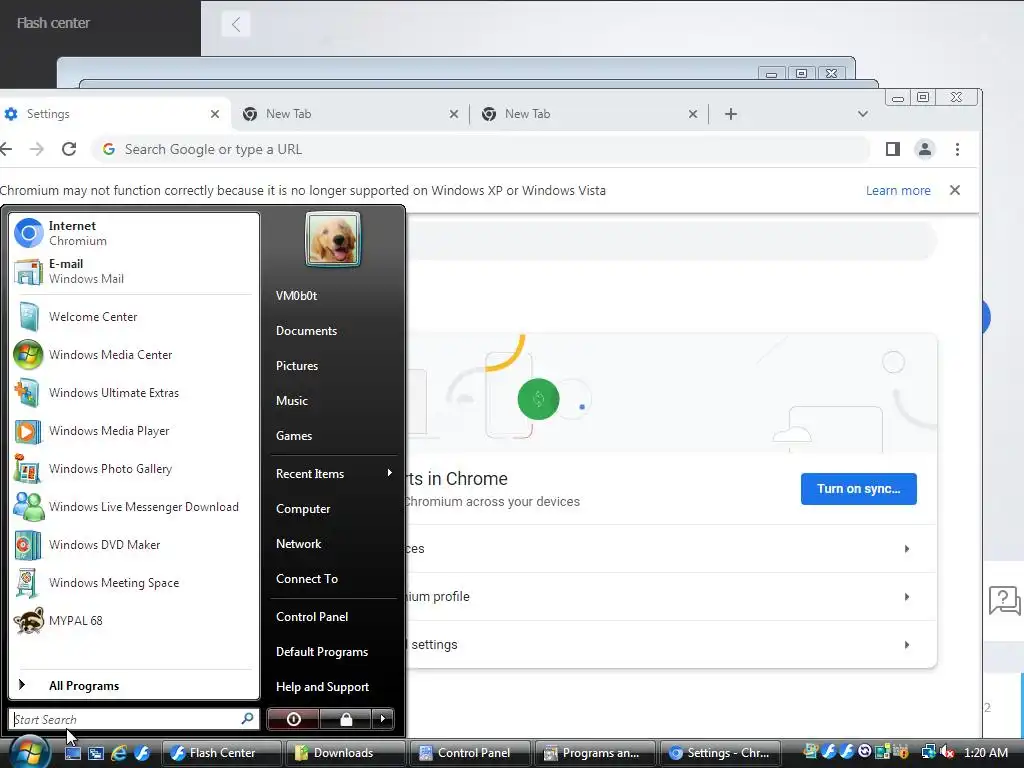1024x768 pixels.
Task: Launch Windows Media Center
Action: [x=134, y=355]
